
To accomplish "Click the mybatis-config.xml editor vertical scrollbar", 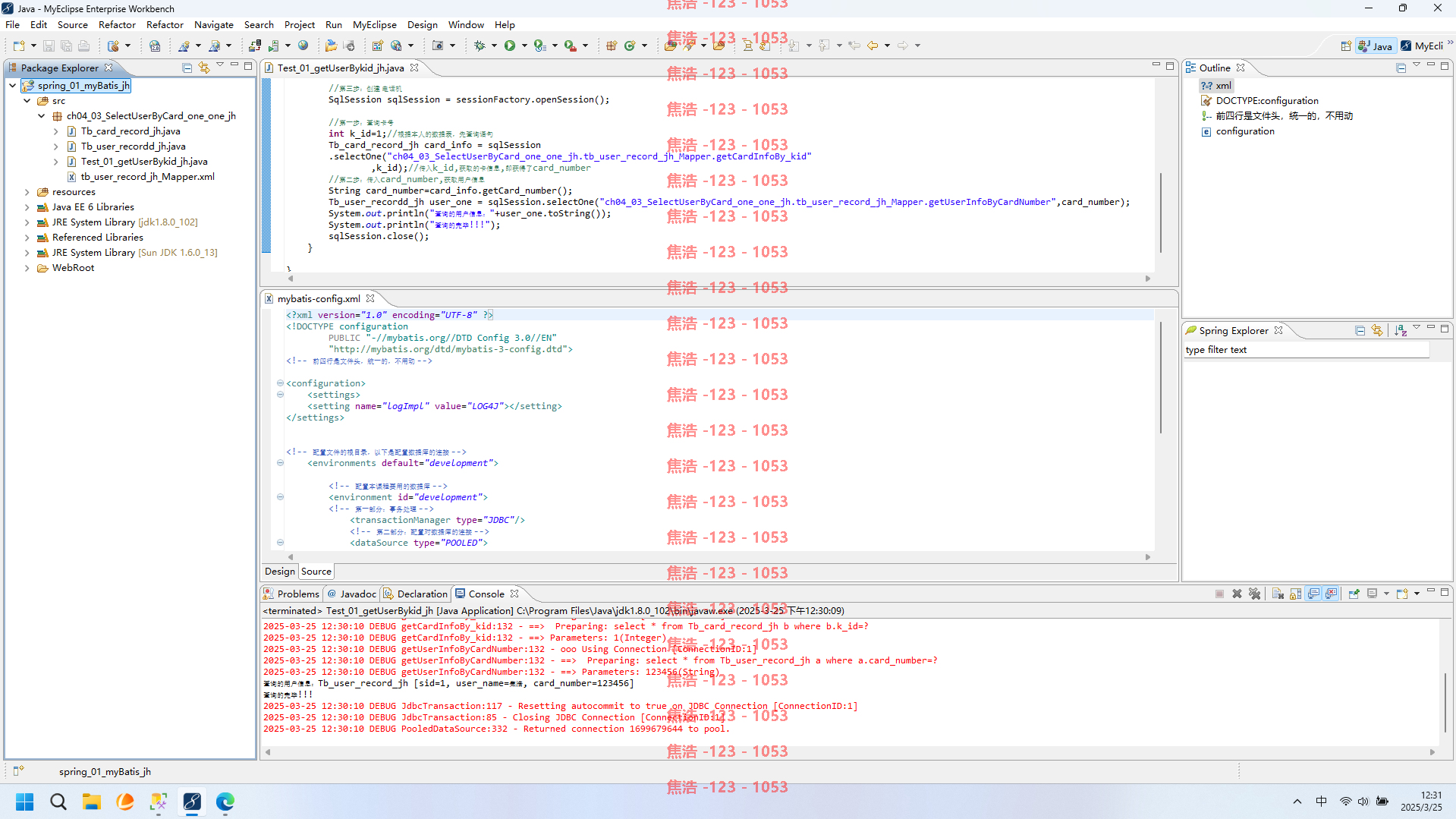I will 1161,378.
